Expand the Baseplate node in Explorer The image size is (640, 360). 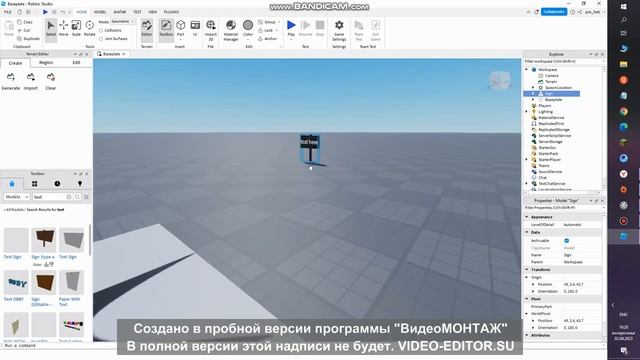point(533,100)
